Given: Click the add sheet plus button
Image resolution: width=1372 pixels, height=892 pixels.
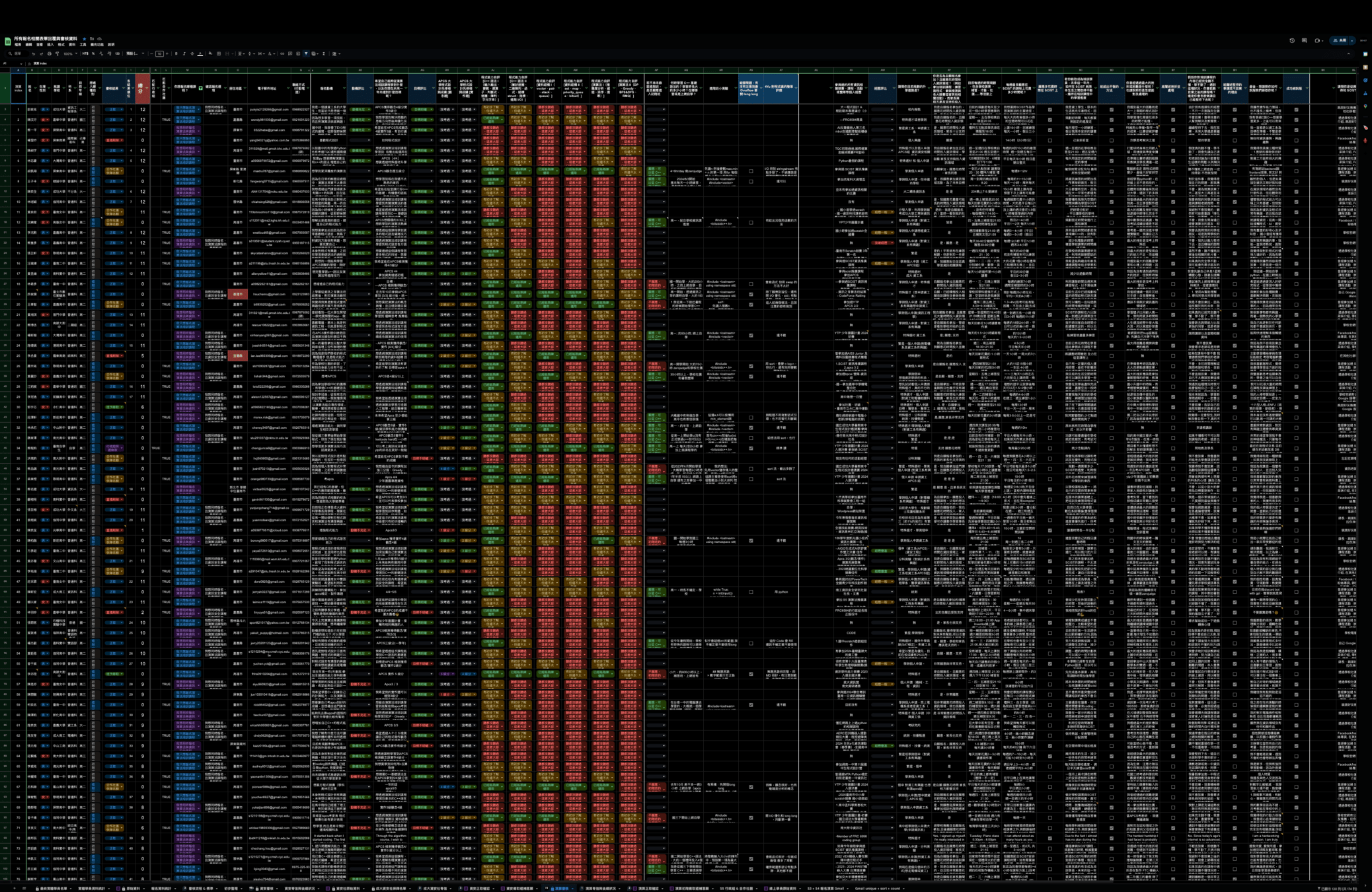Looking at the screenshot, I should click(15, 889).
